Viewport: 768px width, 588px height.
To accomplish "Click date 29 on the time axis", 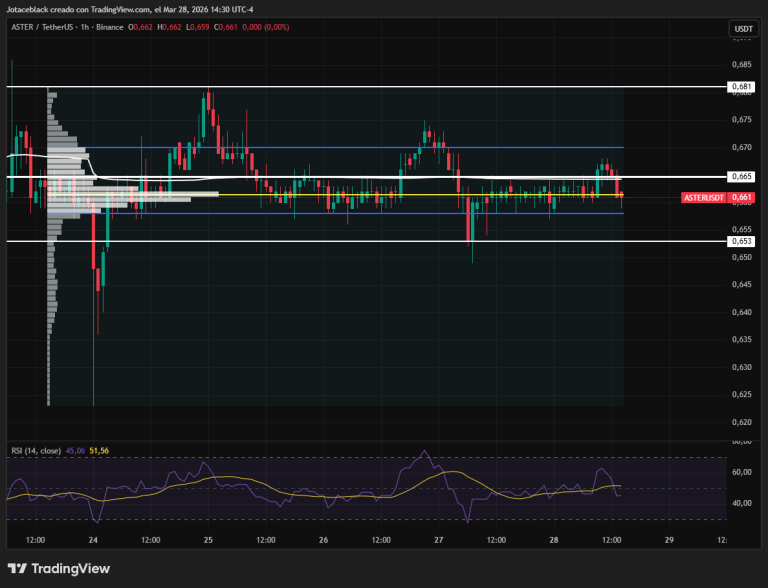I will click(x=669, y=540).
